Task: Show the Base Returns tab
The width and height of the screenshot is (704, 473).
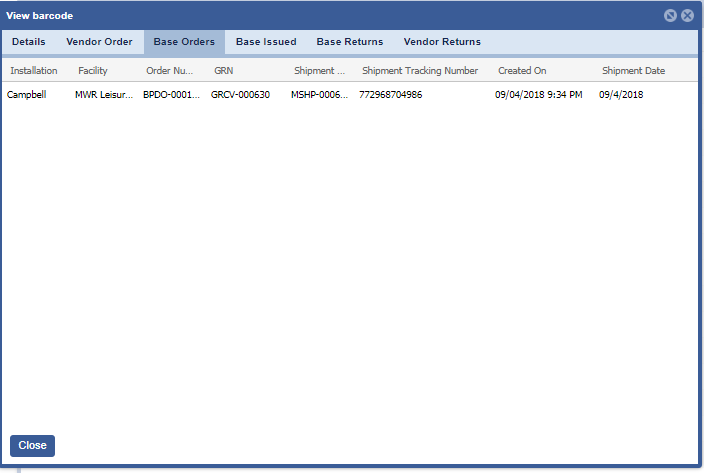Action: [x=350, y=42]
